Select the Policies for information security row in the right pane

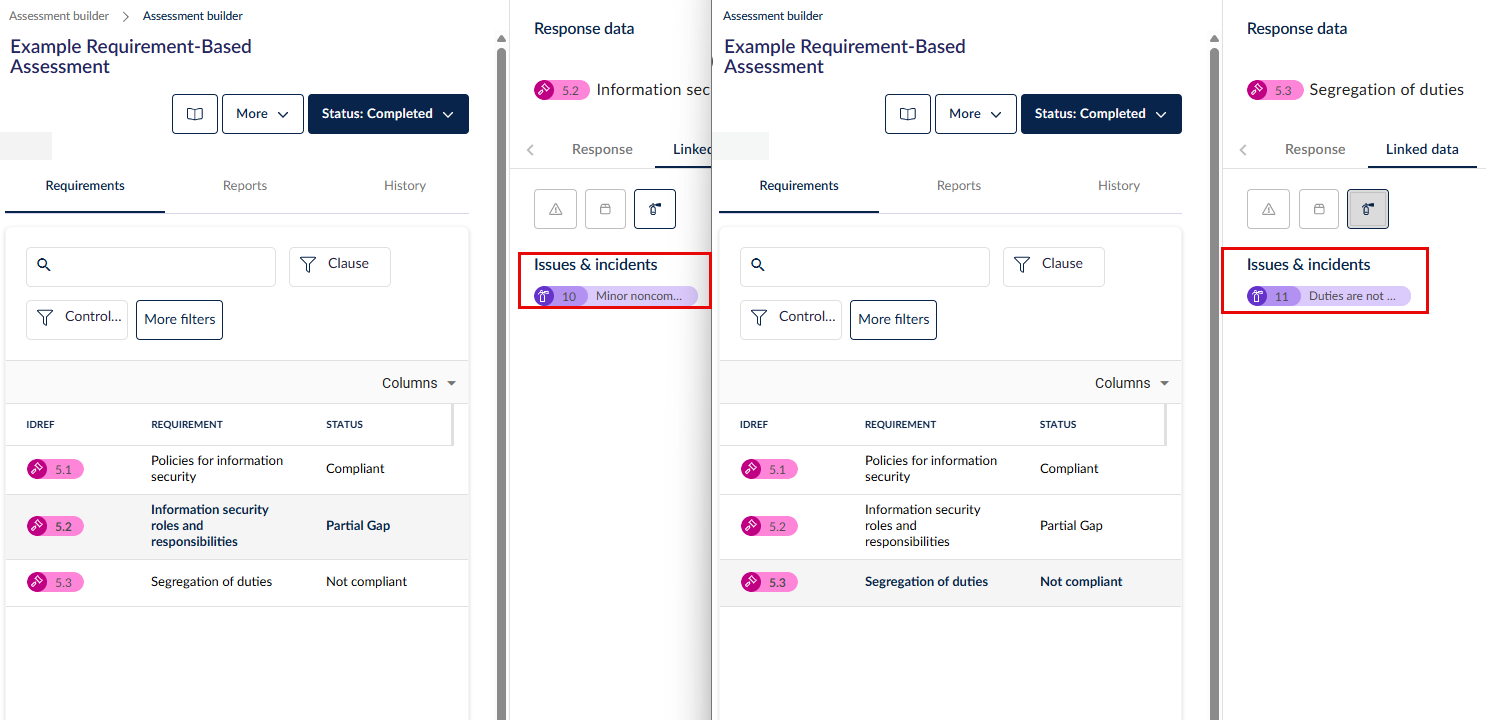coord(930,469)
